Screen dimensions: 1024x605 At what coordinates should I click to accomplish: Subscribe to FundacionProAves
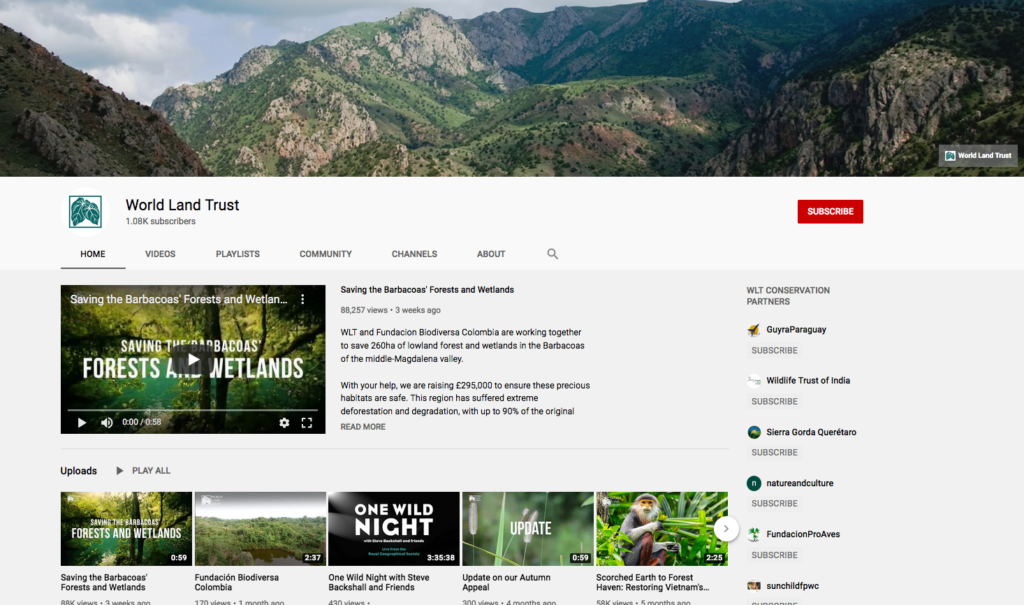tap(774, 554)
